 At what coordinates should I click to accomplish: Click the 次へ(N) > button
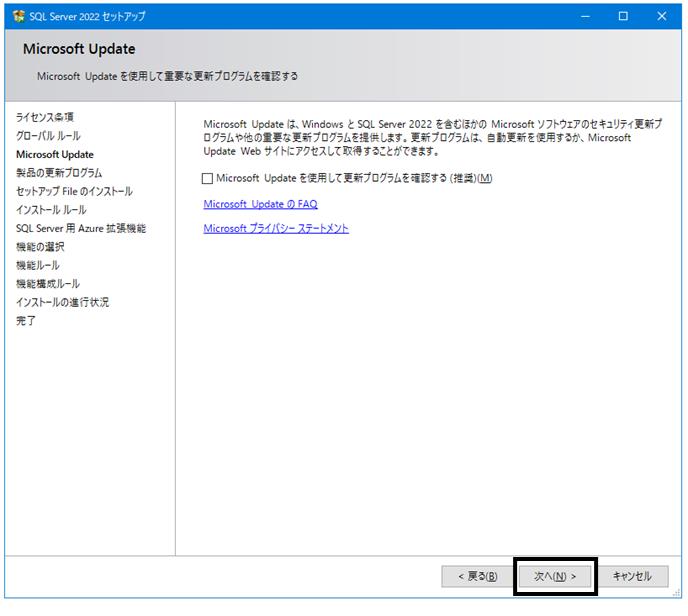coord(555,576)
